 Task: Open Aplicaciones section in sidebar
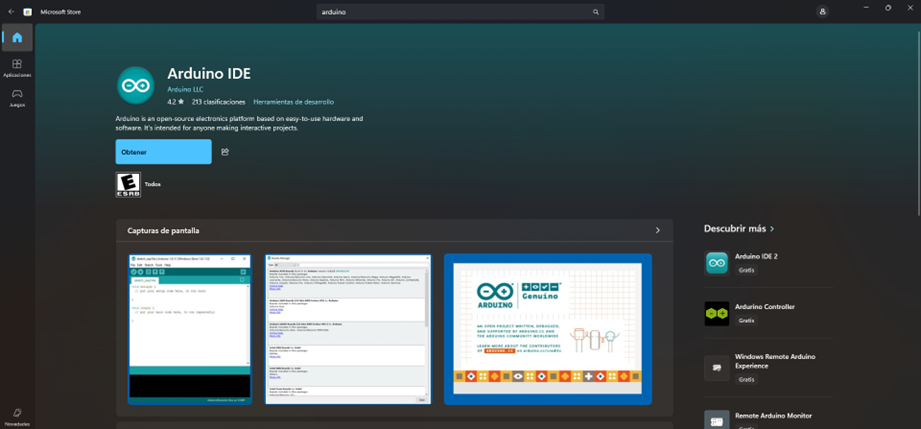point(17,68)
